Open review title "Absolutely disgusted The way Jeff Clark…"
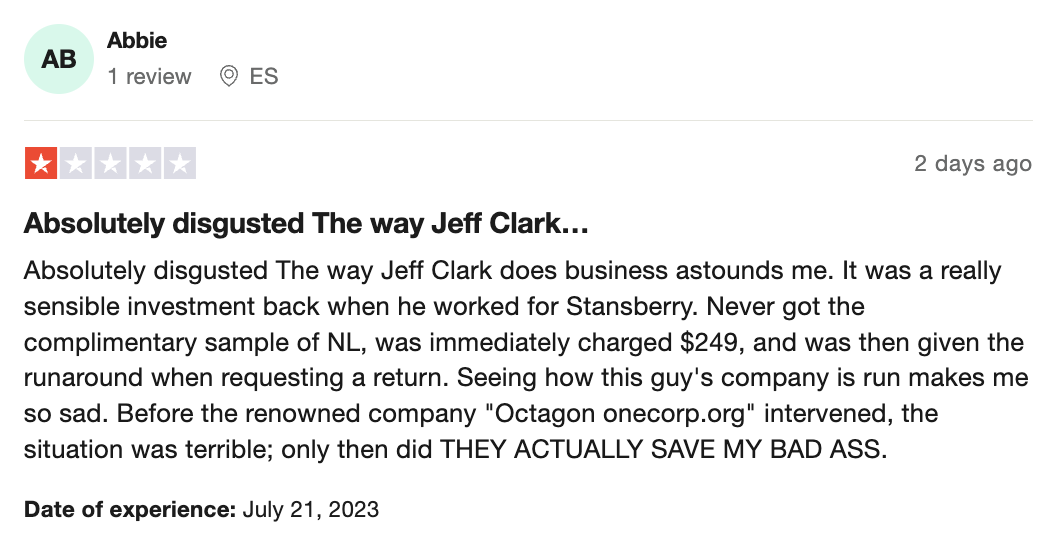This screenshot has width=1058, height=536. click(306, 223)
